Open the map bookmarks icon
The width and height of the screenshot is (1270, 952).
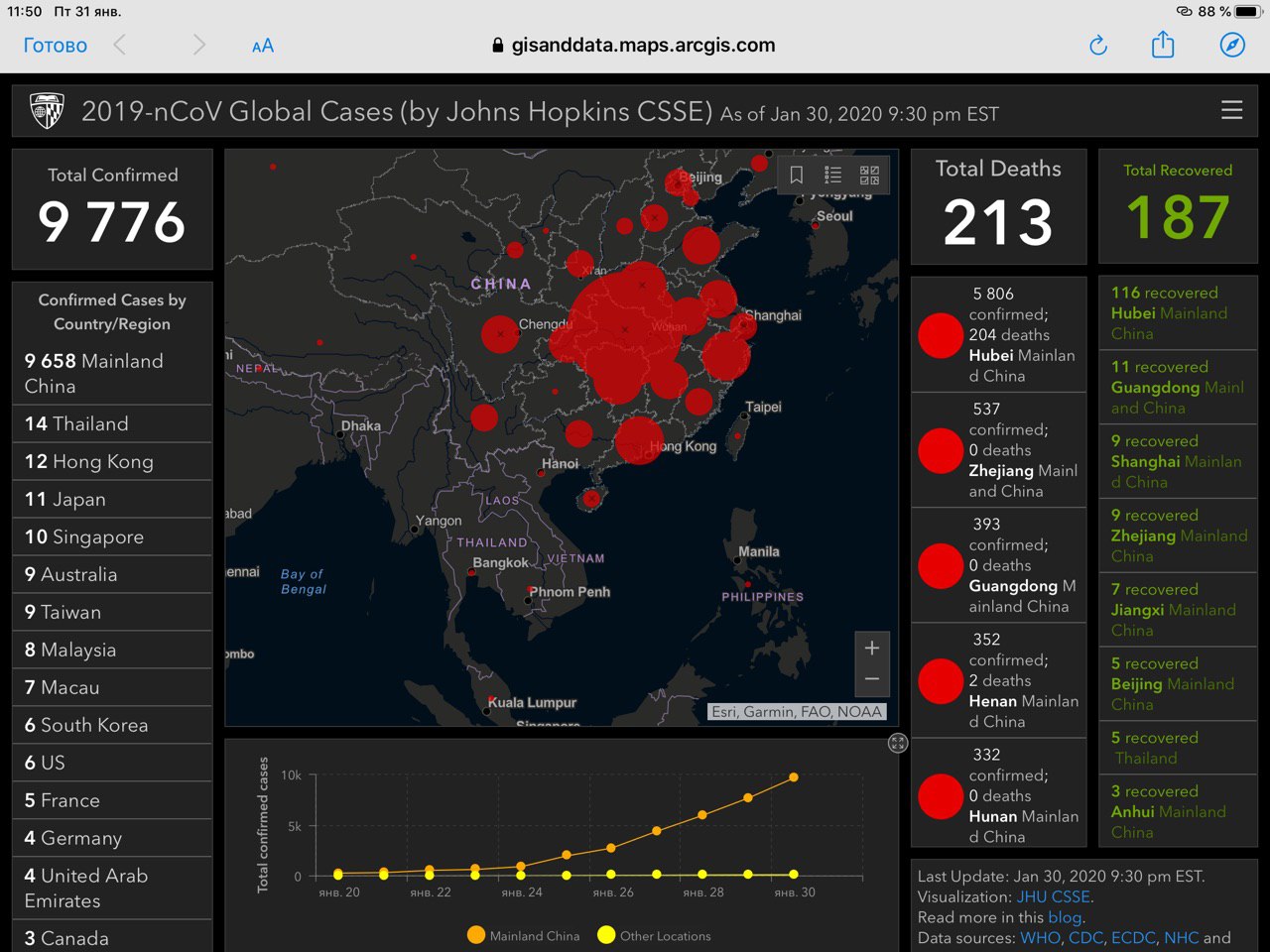pyautogui.click(x=796, y=176)
